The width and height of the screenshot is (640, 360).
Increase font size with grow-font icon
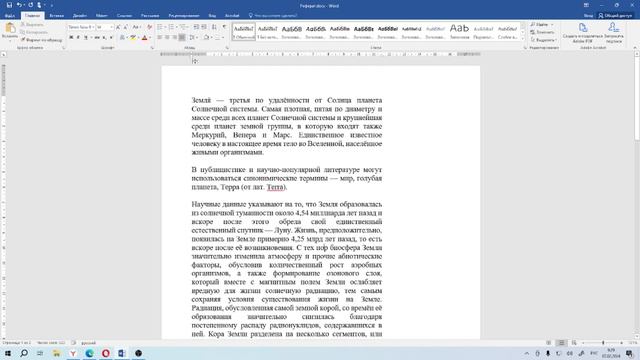point(118,27)
